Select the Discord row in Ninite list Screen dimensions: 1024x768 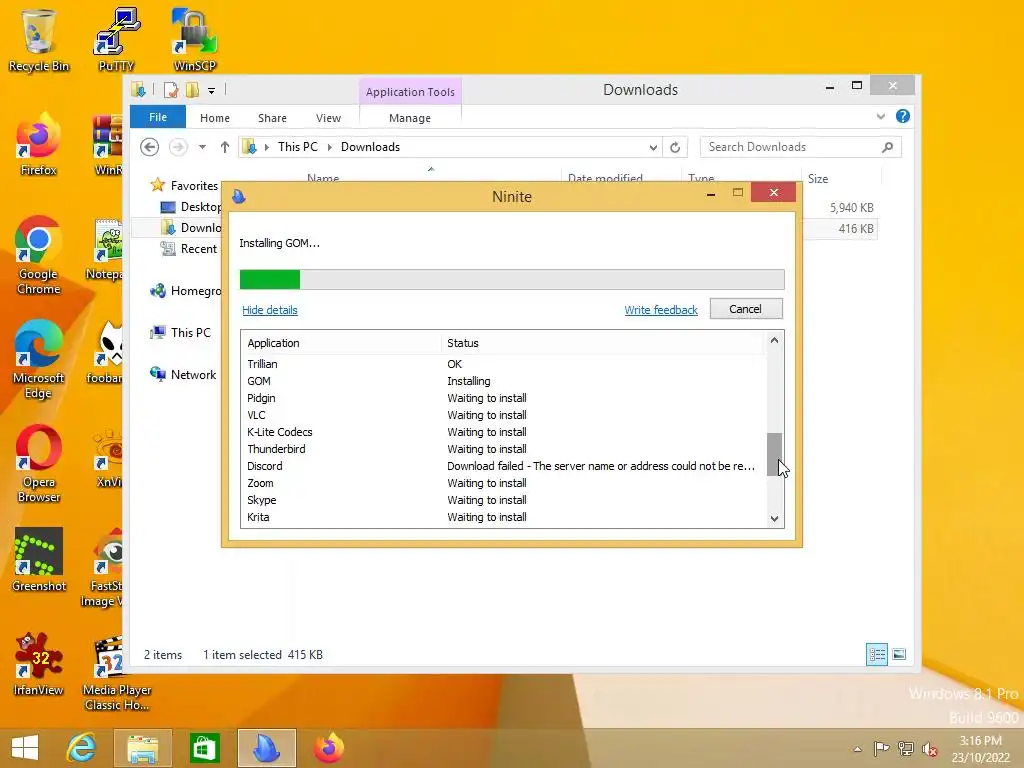(x=504, y=466)
